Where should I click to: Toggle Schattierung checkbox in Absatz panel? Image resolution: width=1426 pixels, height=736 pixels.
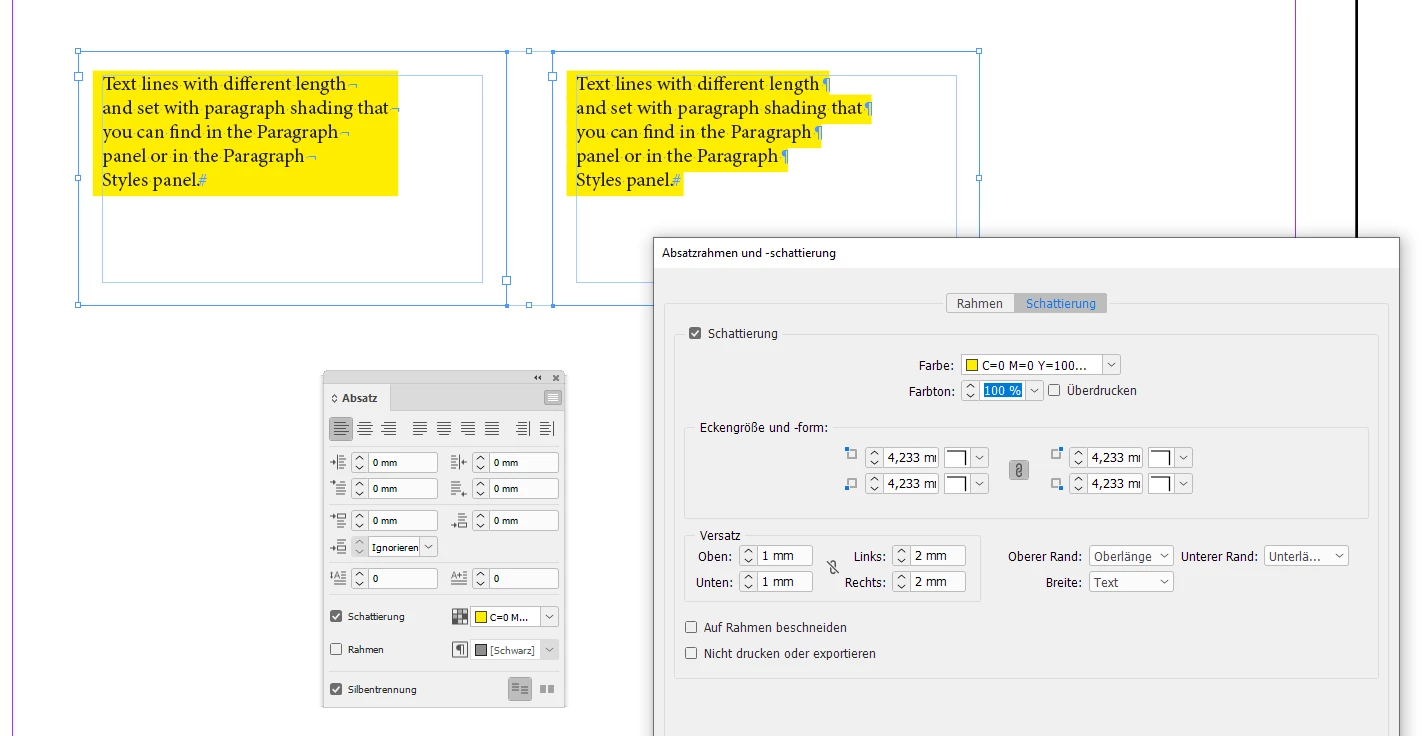pos(336,617)
